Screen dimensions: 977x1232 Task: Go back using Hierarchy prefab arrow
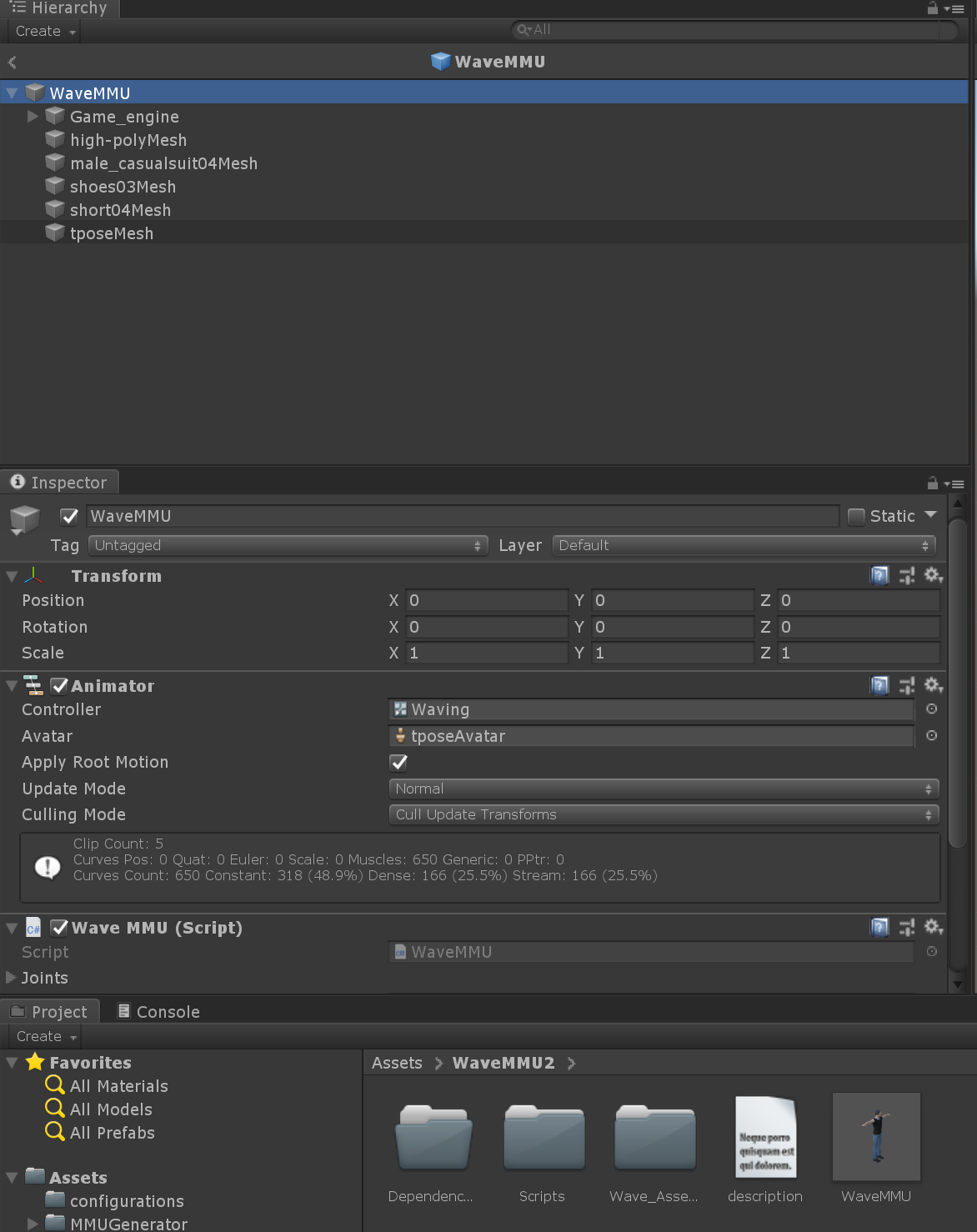13,63
